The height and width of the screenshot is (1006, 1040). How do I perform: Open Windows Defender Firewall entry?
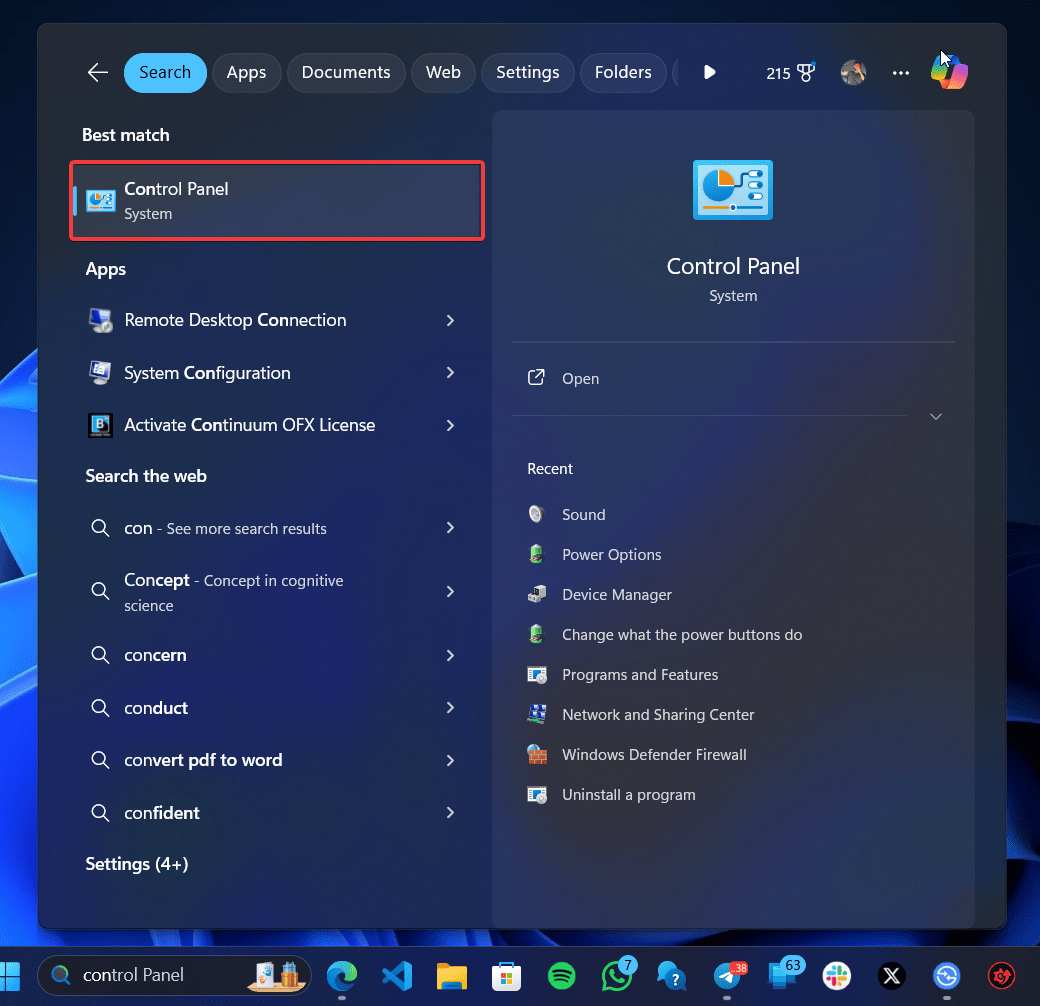[x=654, y=755]
